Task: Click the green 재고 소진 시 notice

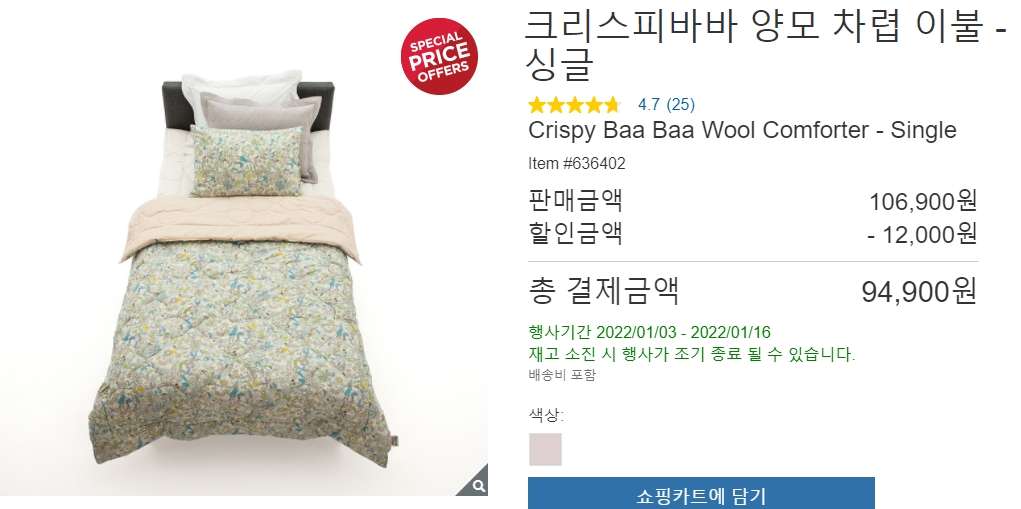Action: click(x=692, y=355)
